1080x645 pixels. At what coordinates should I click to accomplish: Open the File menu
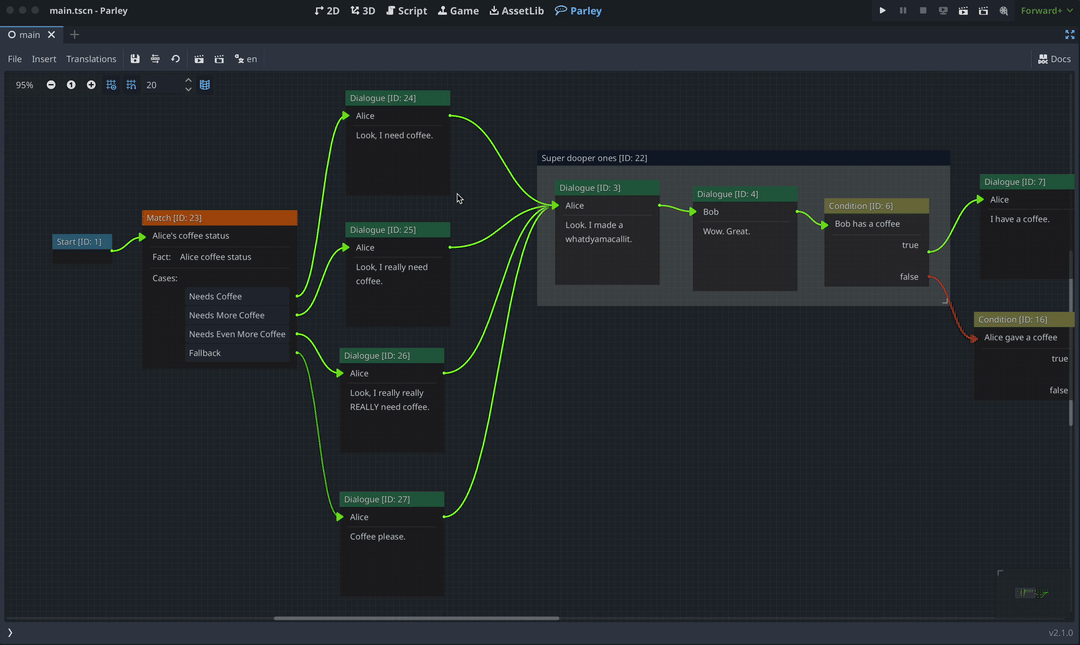coord(15,59)
